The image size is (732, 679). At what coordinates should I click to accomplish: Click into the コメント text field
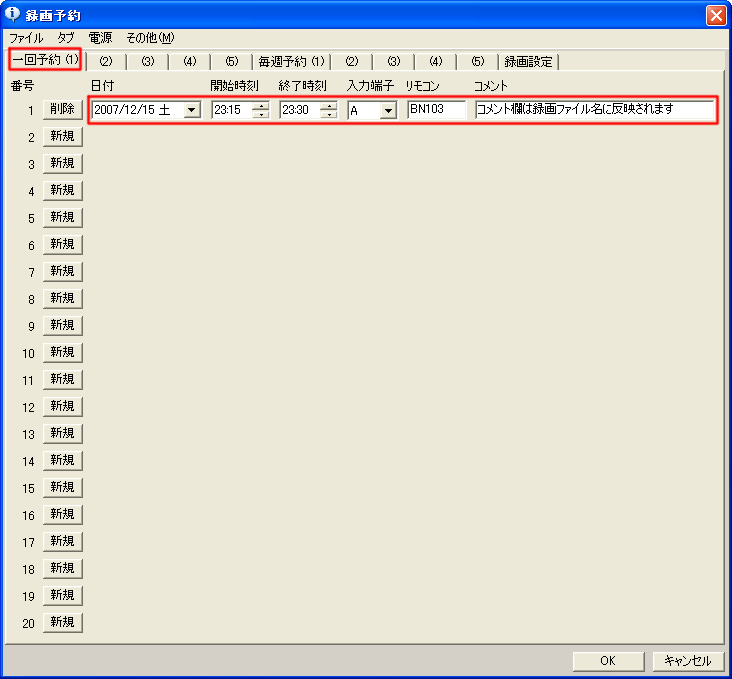point(594,109)
